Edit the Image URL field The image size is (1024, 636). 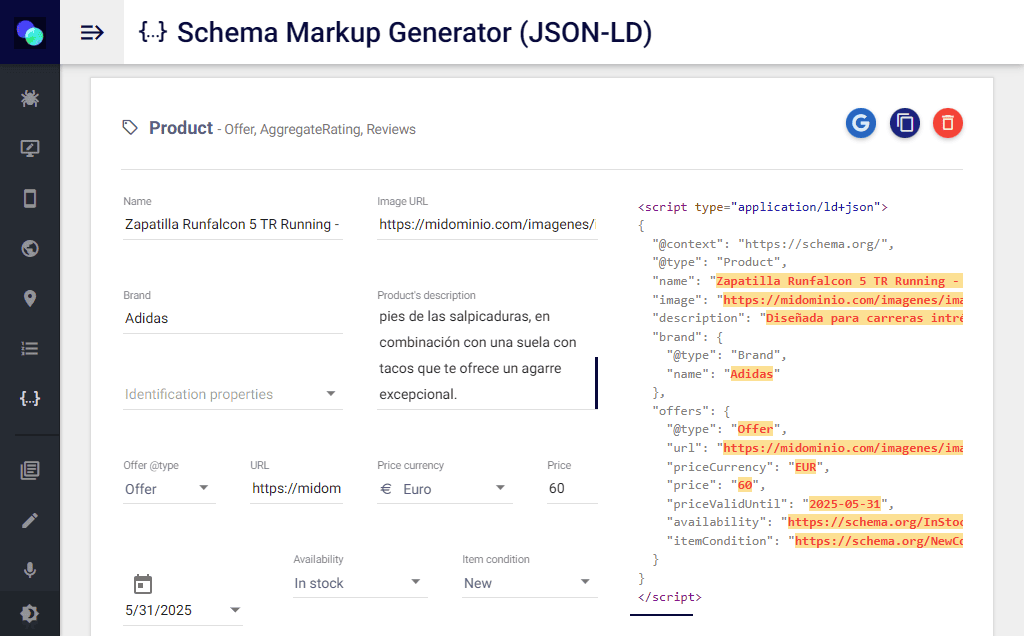[487, 224]
